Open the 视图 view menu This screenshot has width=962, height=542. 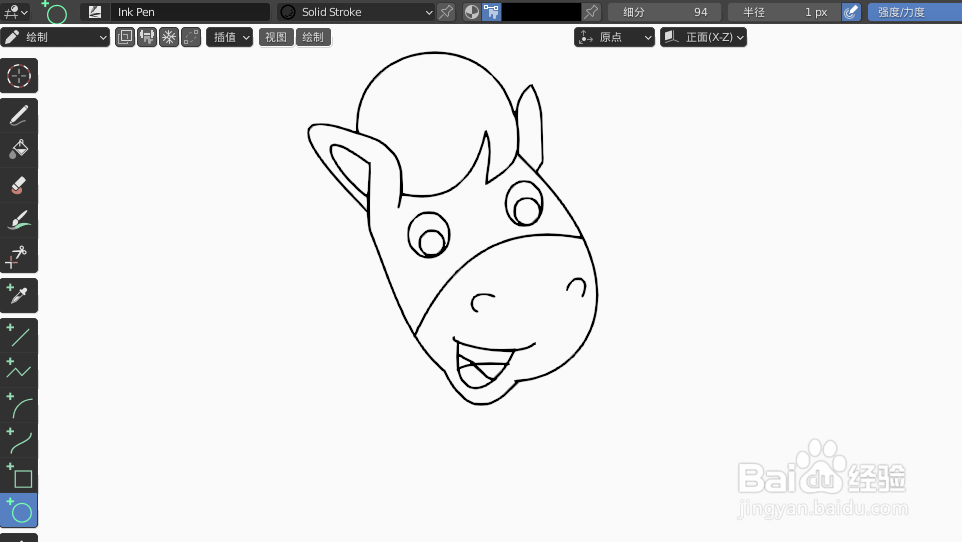[x=276, y=37]
